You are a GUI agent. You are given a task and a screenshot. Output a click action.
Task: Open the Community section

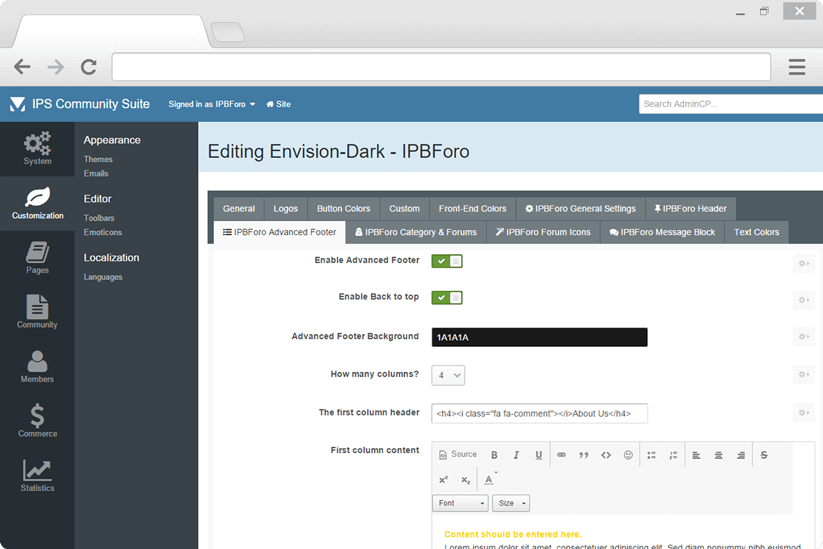37,312
